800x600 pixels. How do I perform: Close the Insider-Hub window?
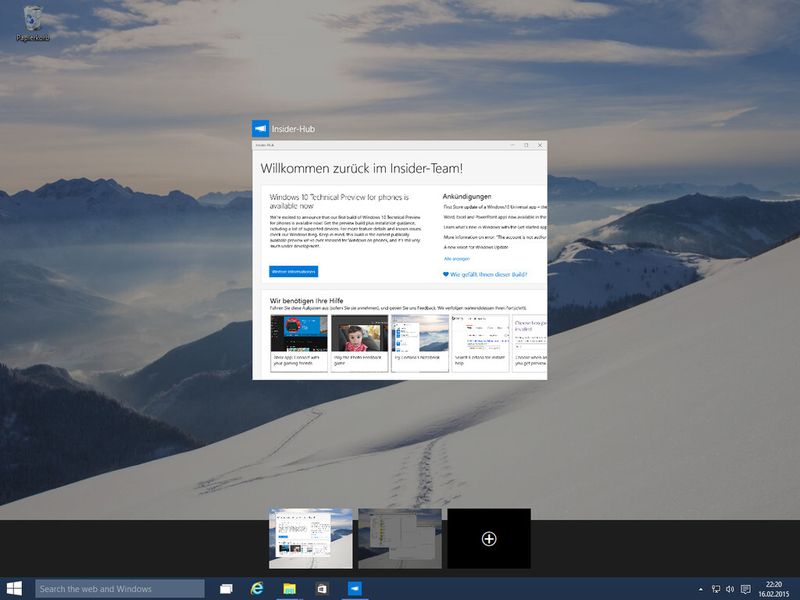[540, 145]
